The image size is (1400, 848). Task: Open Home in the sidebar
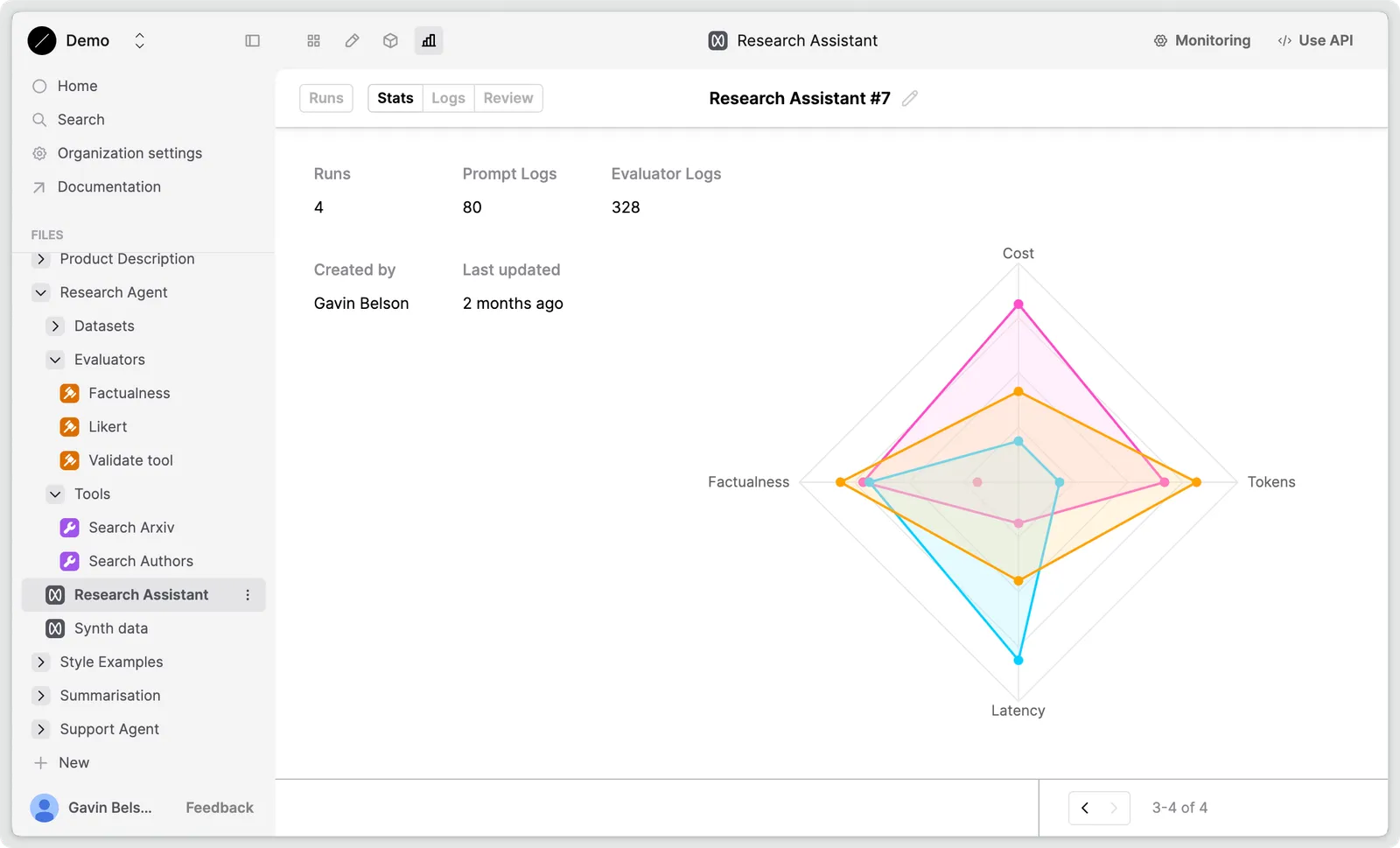click(65, 86)
